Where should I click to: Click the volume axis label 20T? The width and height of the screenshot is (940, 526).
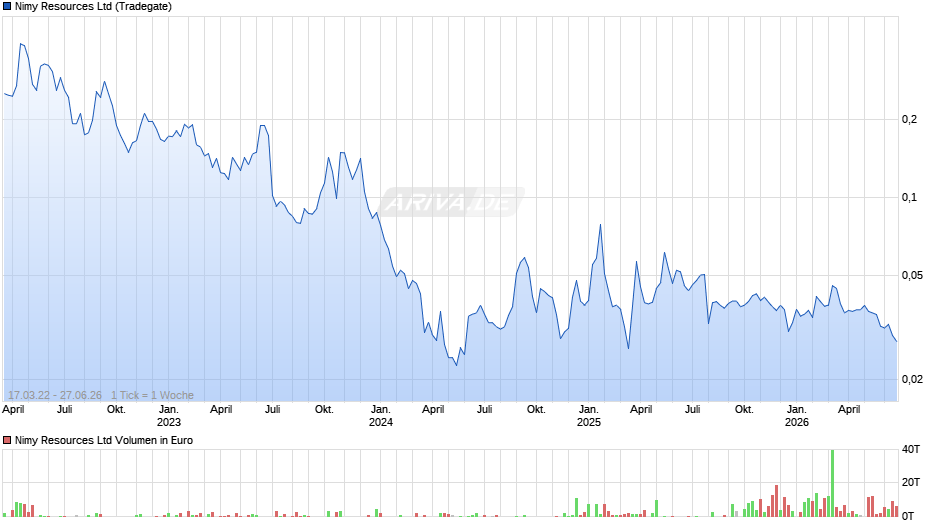[911, 482]
